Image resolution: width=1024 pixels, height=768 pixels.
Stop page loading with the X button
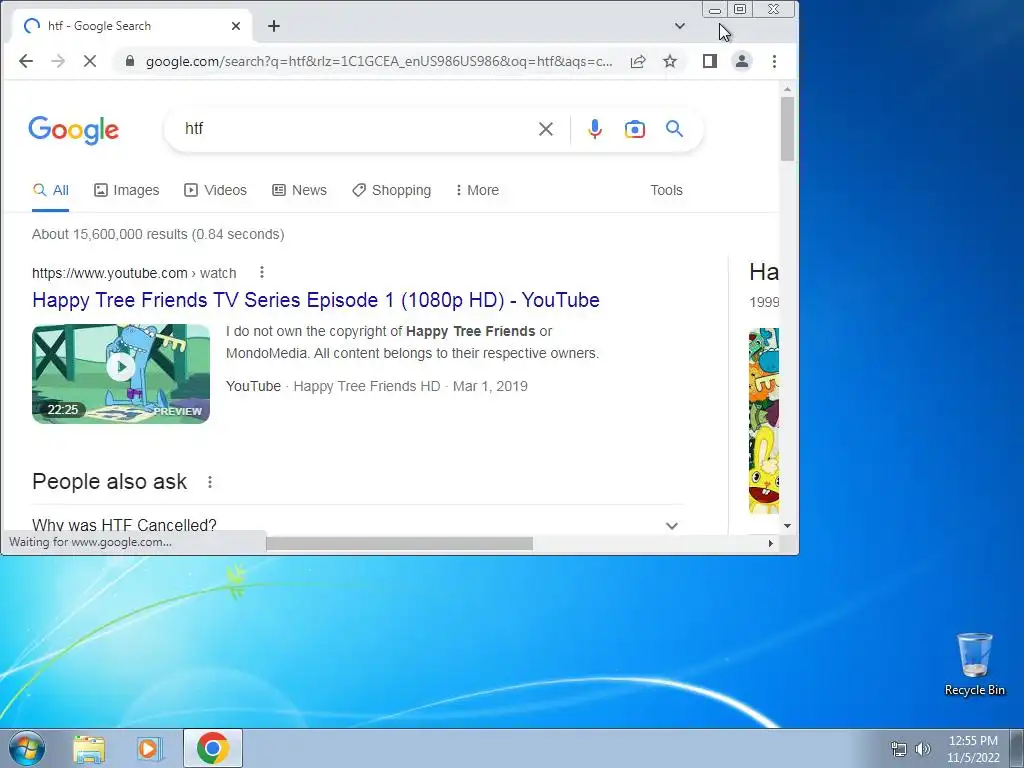point(90,61)
